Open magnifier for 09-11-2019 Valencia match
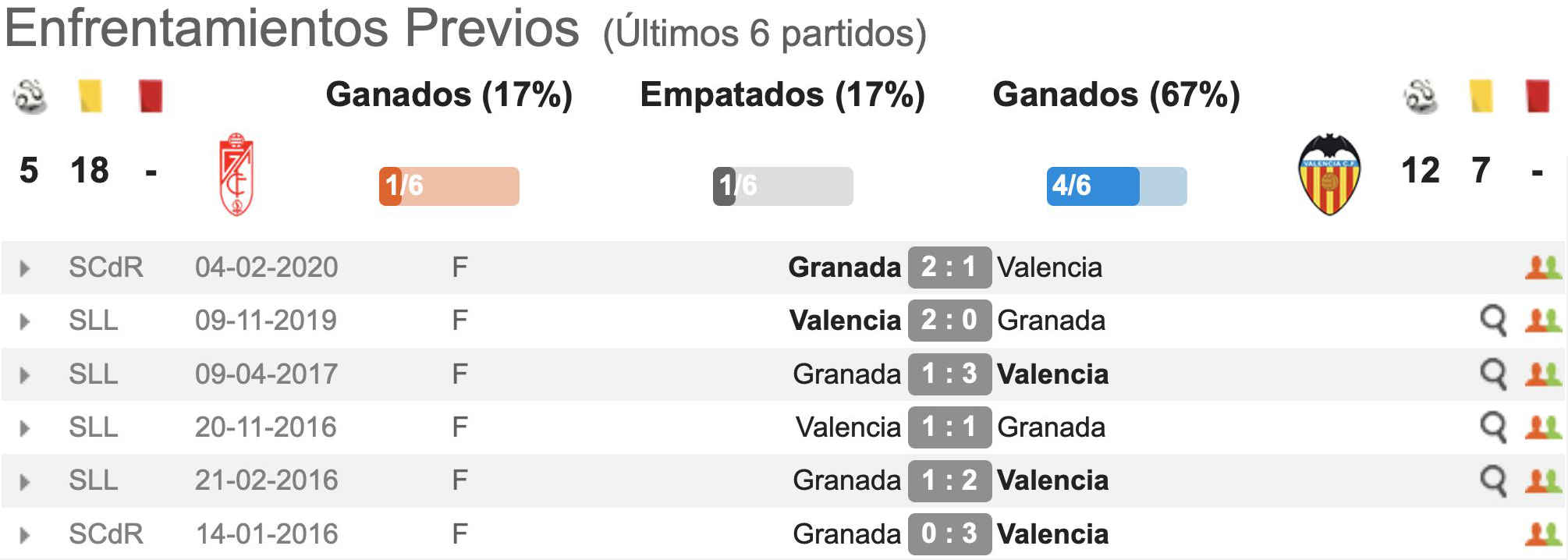The height and width of the screenshot is (560, 1568). click(1493, 321)
